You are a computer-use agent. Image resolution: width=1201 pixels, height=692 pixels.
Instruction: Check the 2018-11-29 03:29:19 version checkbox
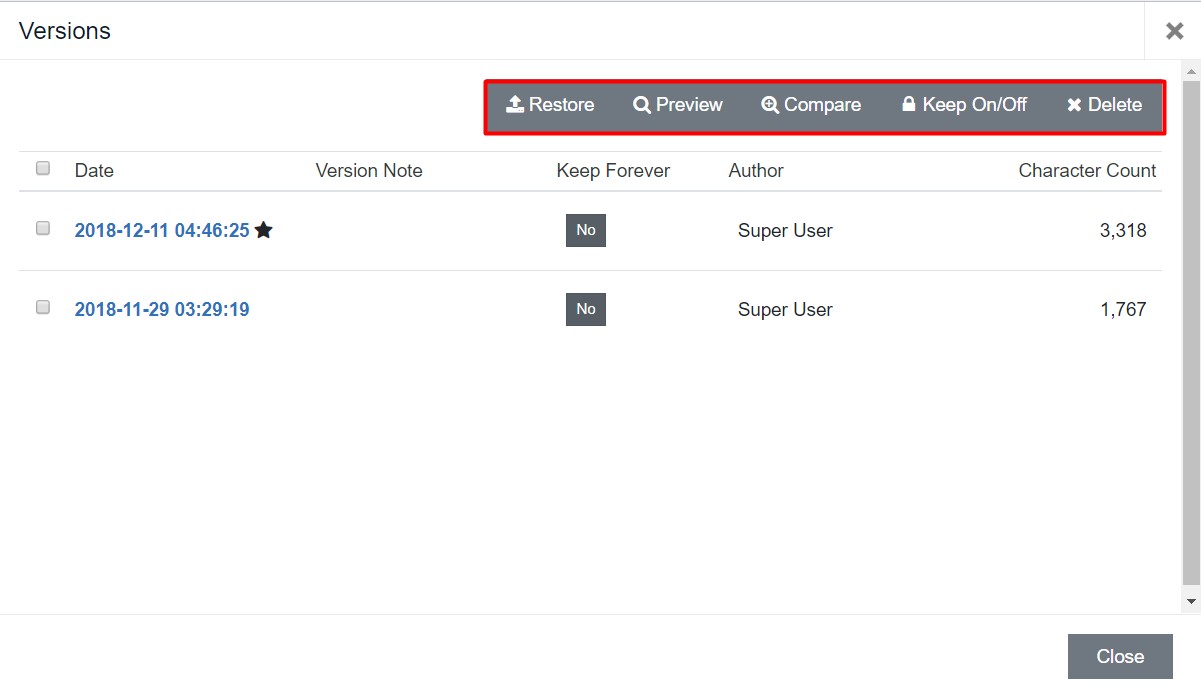point(43,307)
